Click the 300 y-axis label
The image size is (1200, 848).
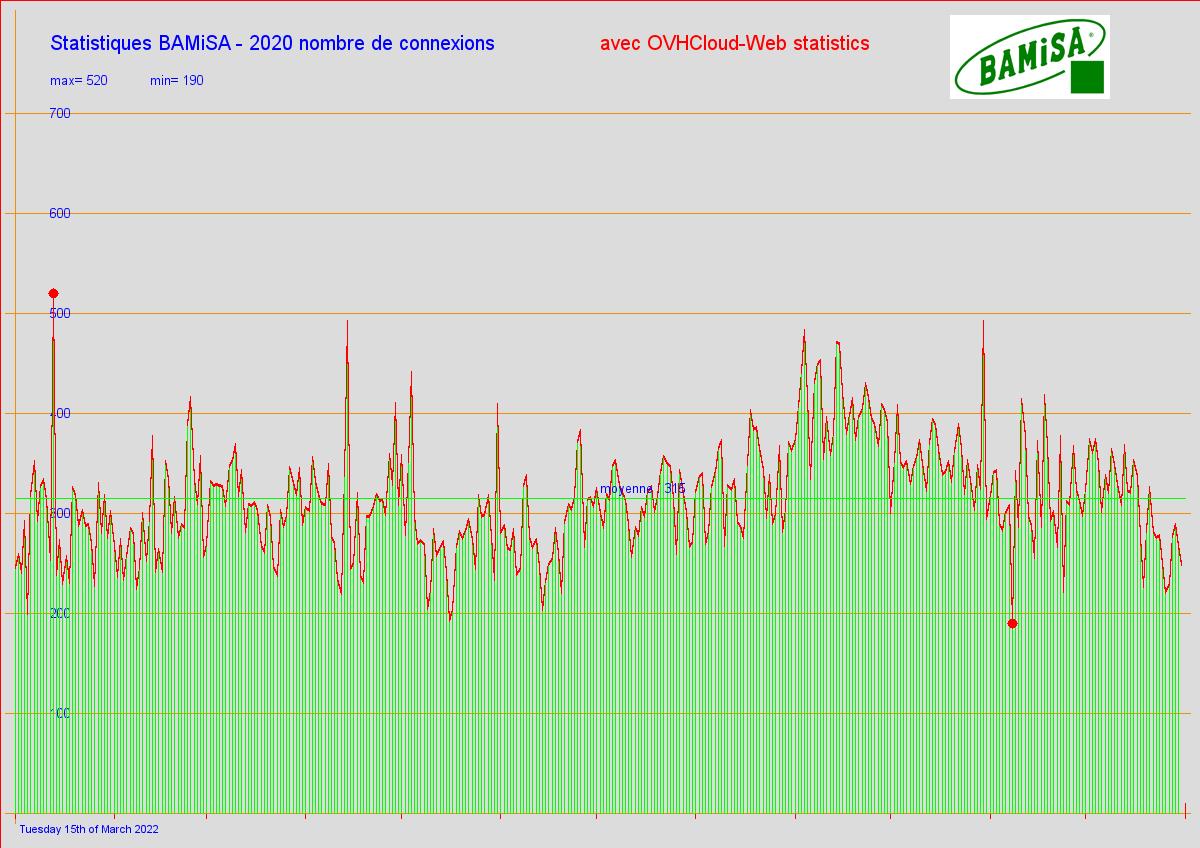tap(60, 513)
